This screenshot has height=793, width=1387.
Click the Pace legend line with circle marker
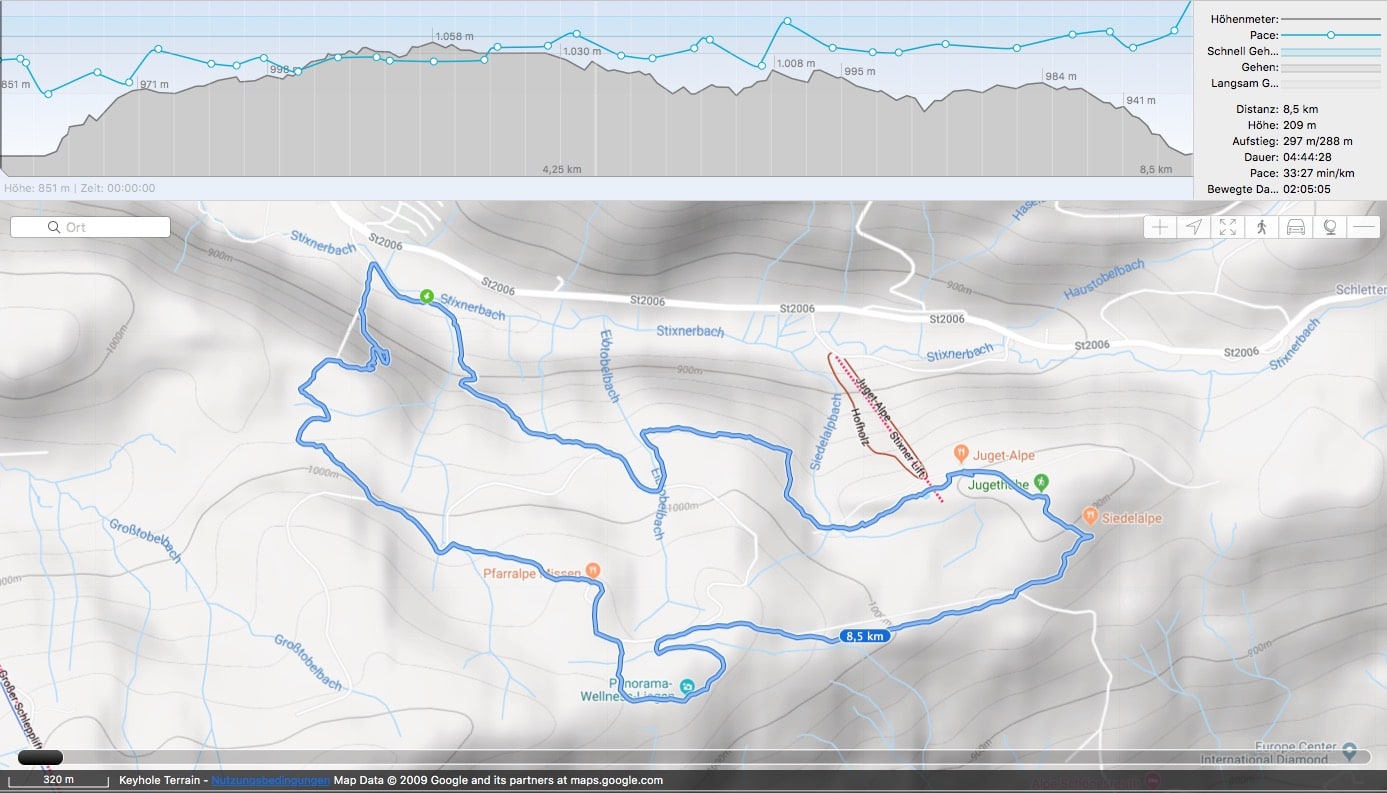click(x=1330, y=35)
